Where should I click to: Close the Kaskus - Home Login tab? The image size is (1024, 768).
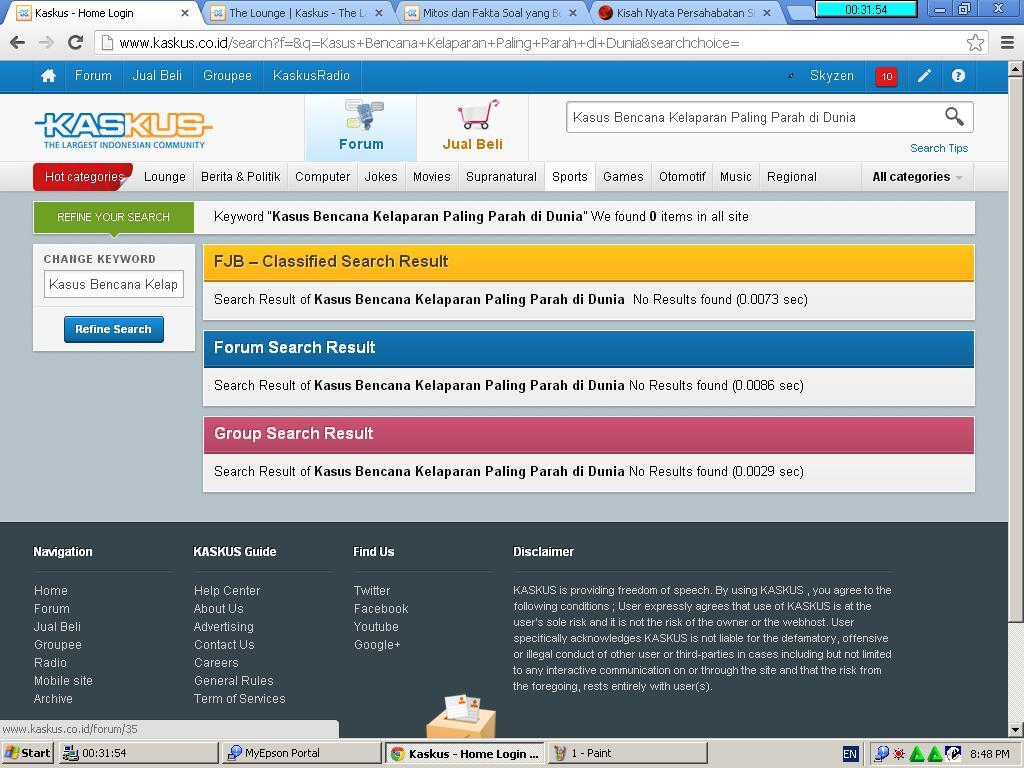185,13
